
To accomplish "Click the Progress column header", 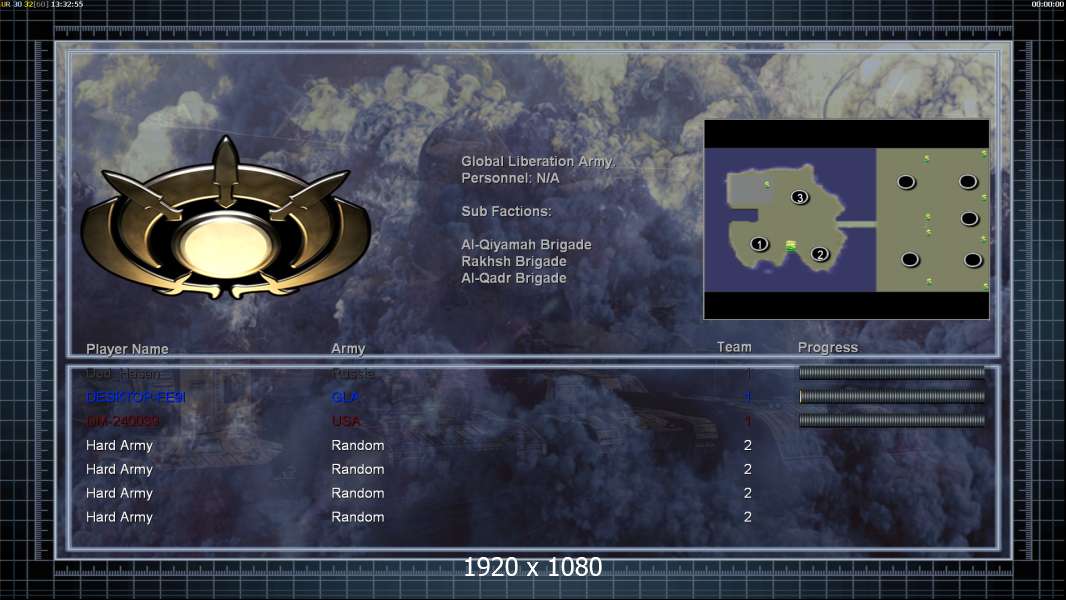I will tap(827, 348).
